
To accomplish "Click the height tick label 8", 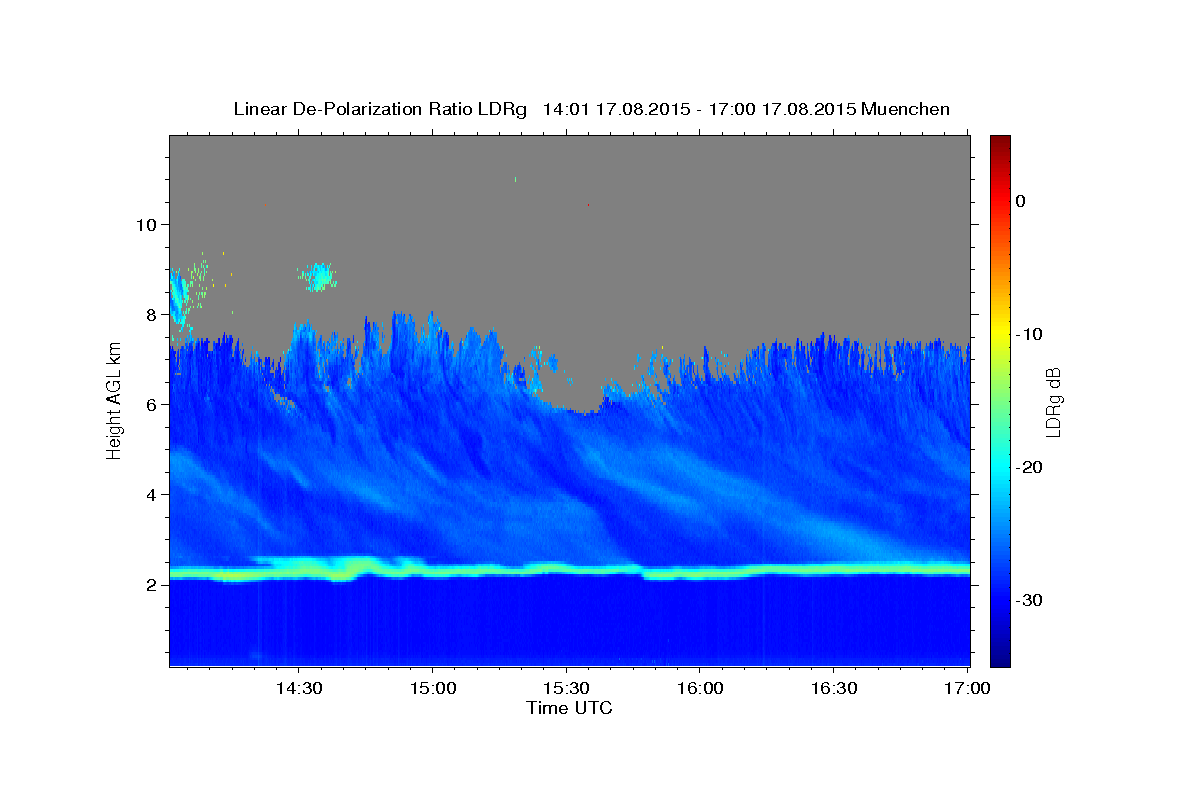I will [x=151, y=315].
